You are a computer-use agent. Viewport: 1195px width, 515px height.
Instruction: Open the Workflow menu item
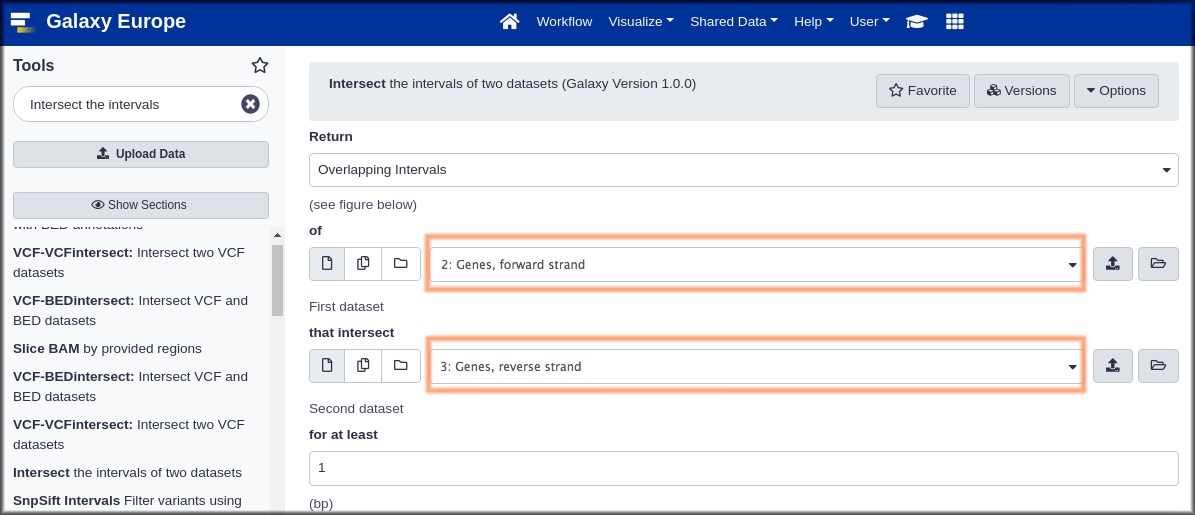(564, 21)
